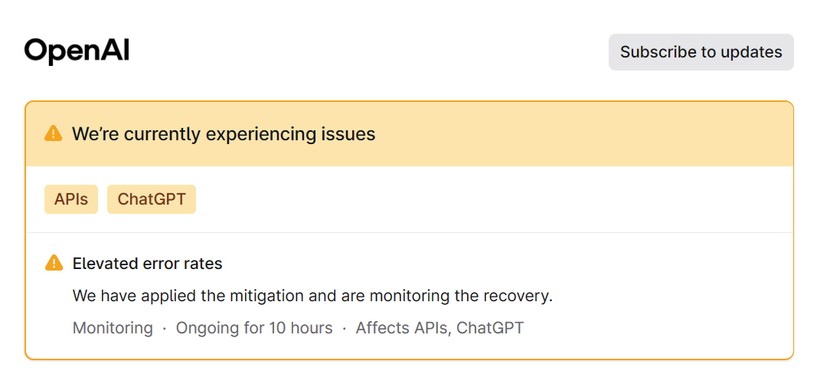Click "We're currently experiencing issues" heading
This screenshot has width=820, height=384.
(224, 134)
